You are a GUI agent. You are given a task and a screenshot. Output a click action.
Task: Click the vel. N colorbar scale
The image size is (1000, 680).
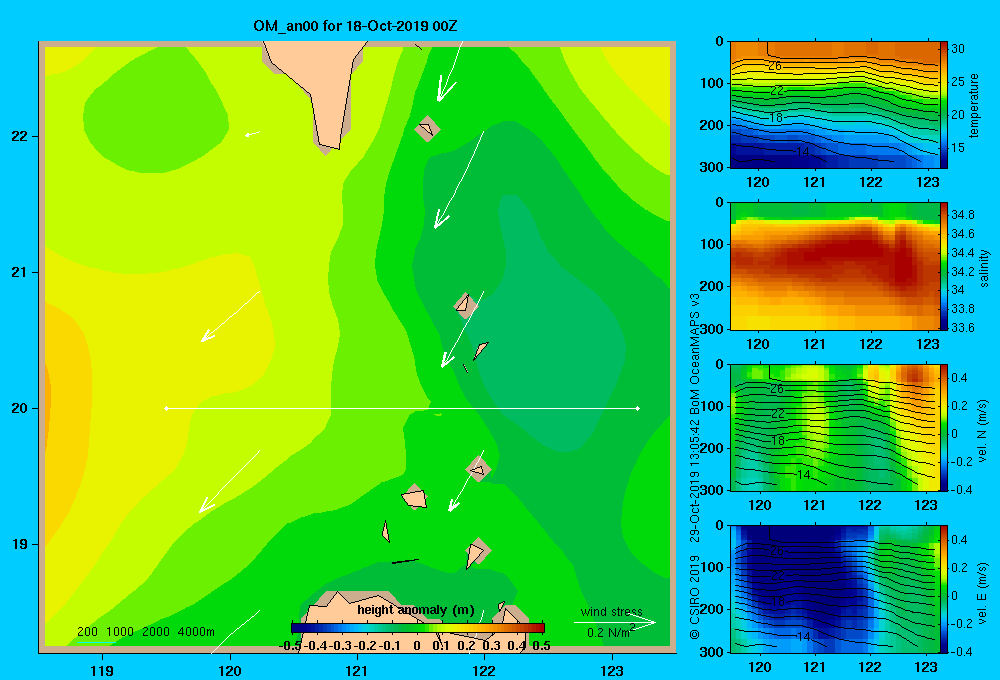[x=944, y=427]
